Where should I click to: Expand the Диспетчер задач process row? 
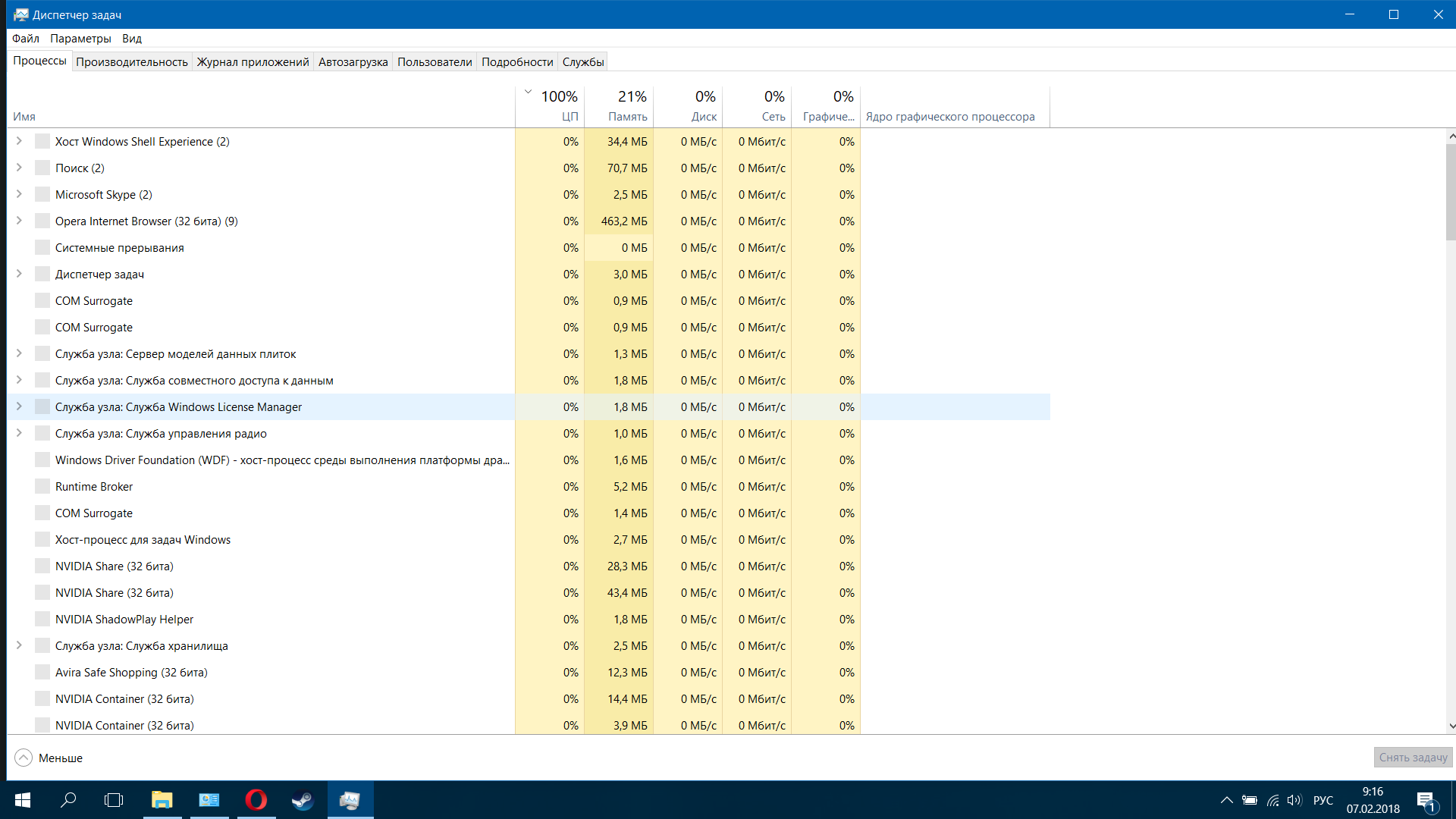coord(19,274)
